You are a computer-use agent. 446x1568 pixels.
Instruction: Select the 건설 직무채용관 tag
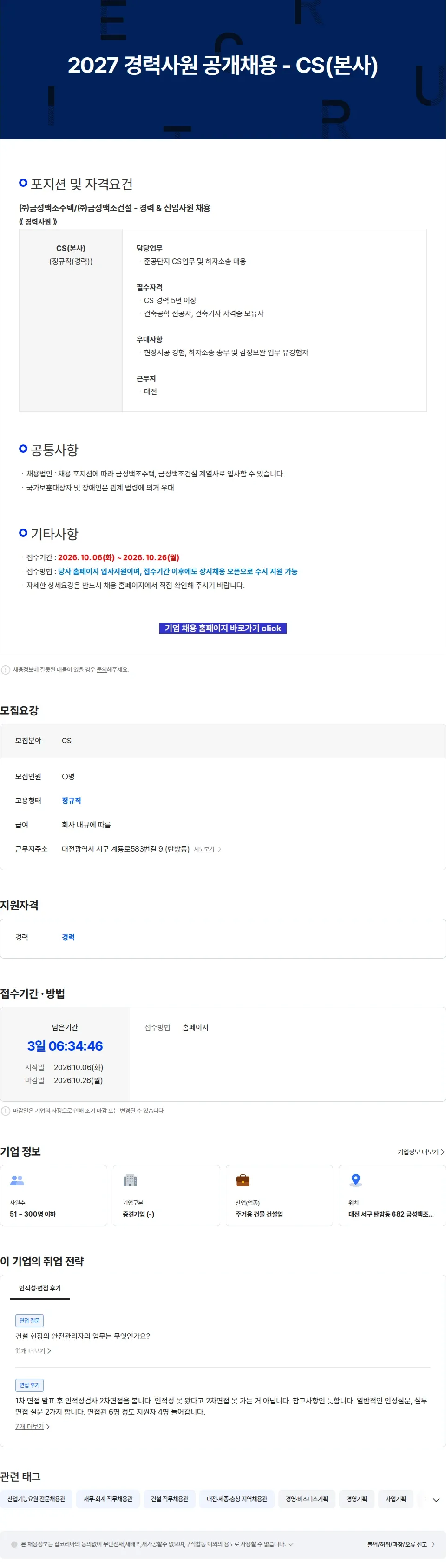[169, 1499]
